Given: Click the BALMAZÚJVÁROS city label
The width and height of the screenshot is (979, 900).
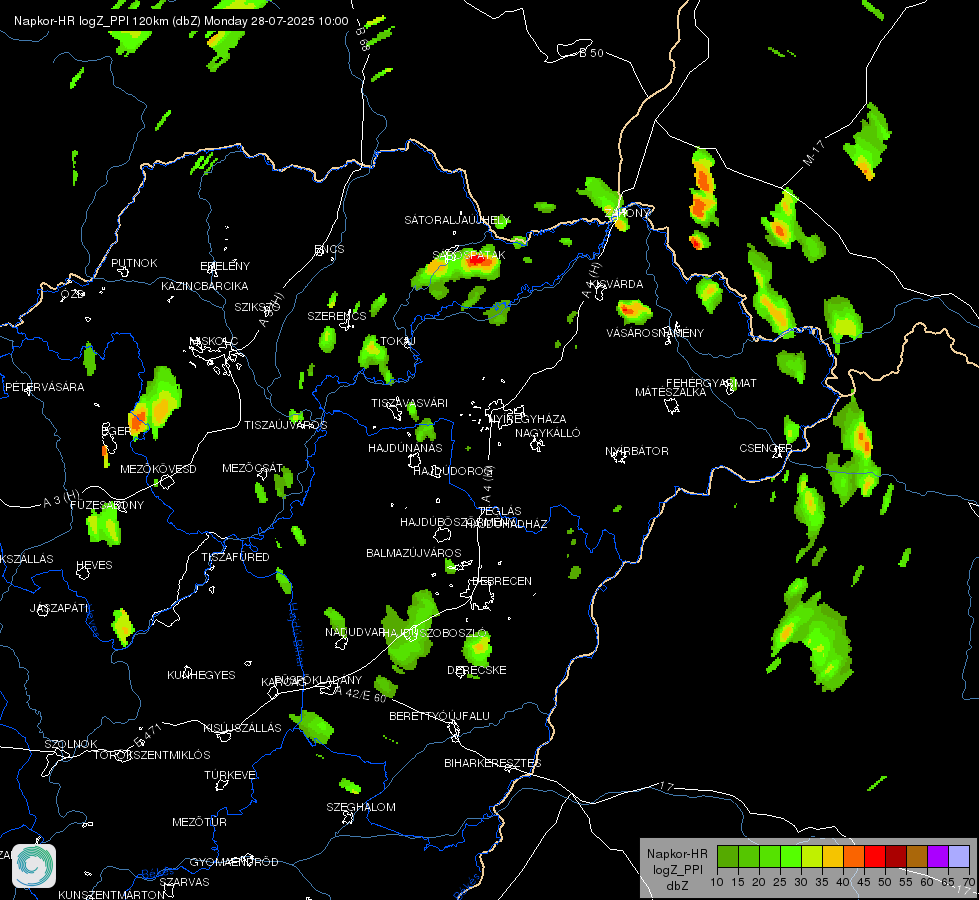Looking at the screenshot, I should 413,553.
